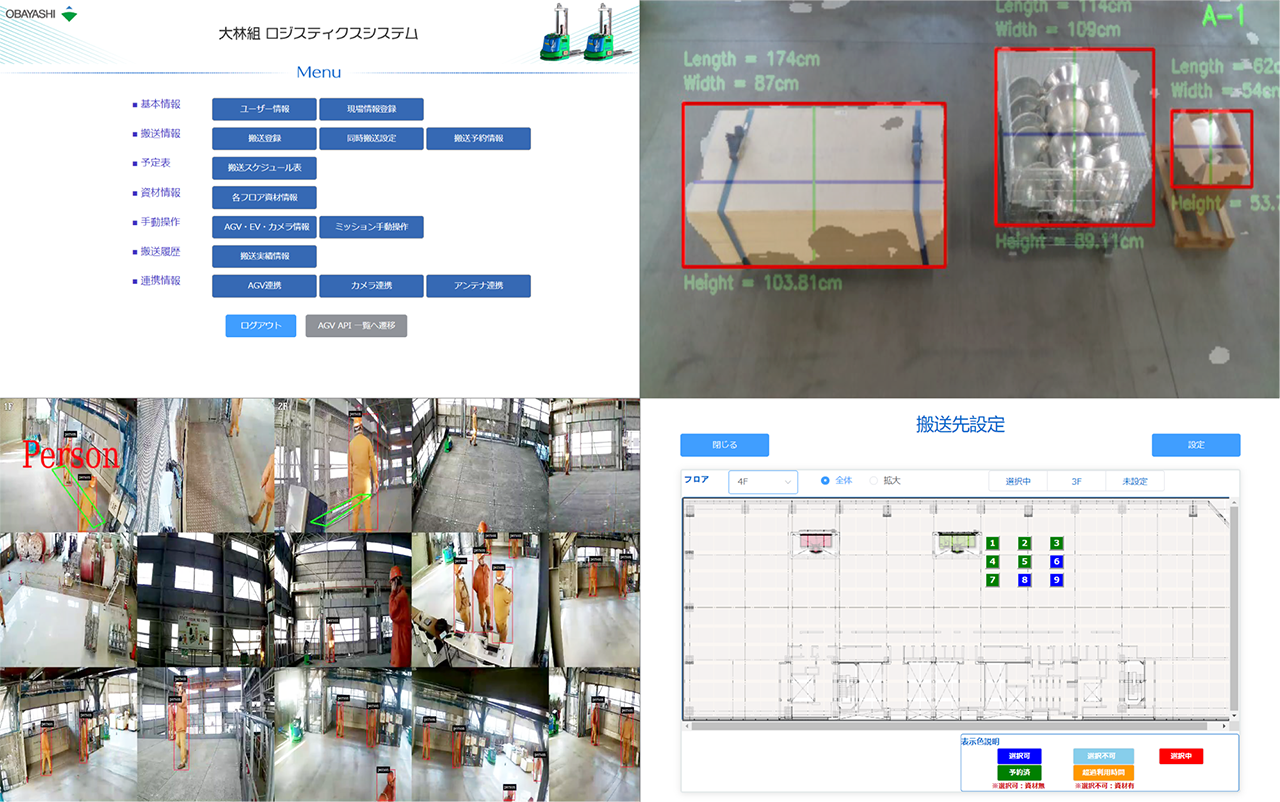Viewport: 1280px width, 802px height.
Task: Open the フロア 4F dropdown
Action: coord(762,482)
